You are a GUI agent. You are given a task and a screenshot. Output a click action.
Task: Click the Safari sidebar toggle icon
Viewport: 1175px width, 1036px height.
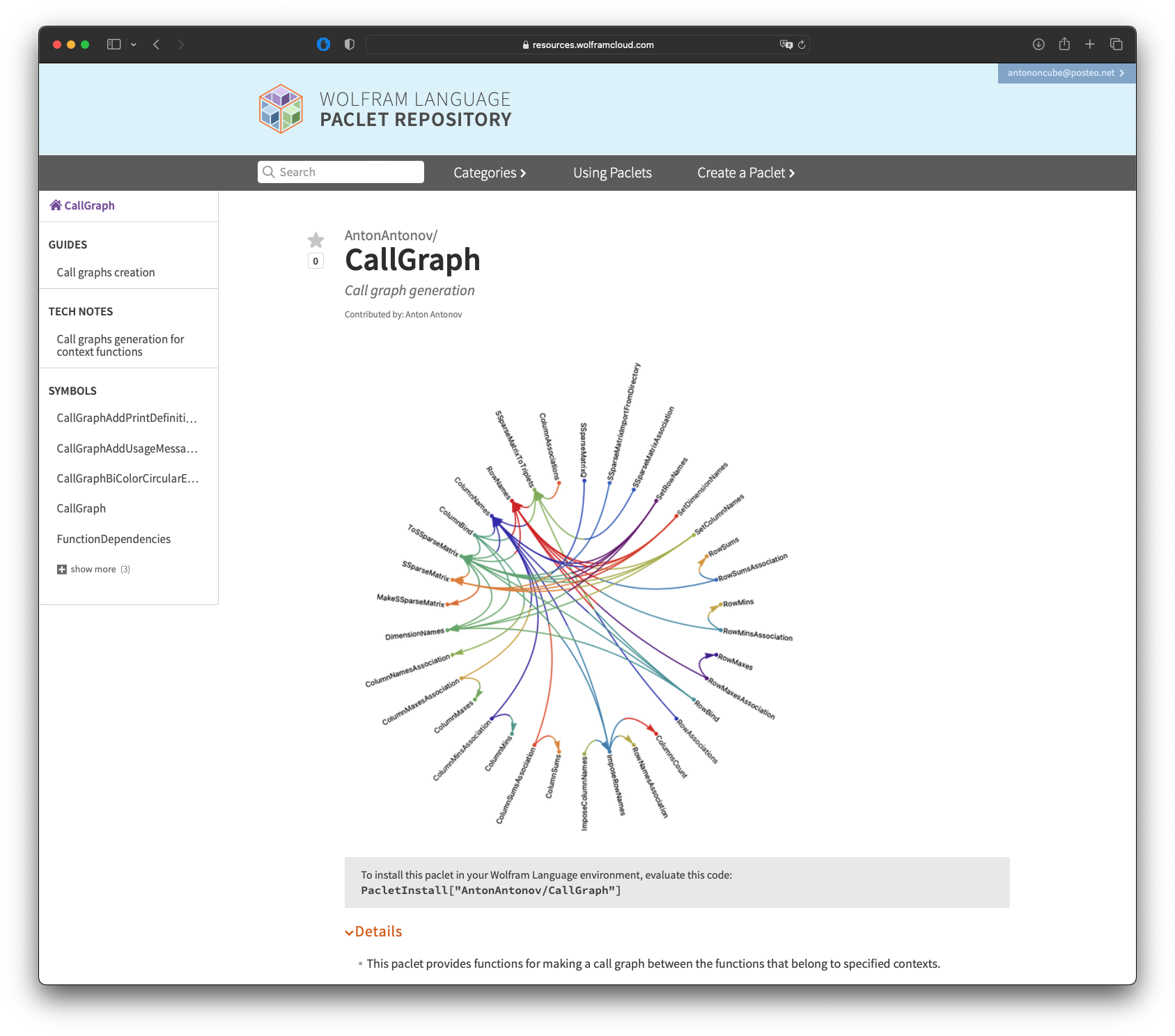click(x=114, y=45)
